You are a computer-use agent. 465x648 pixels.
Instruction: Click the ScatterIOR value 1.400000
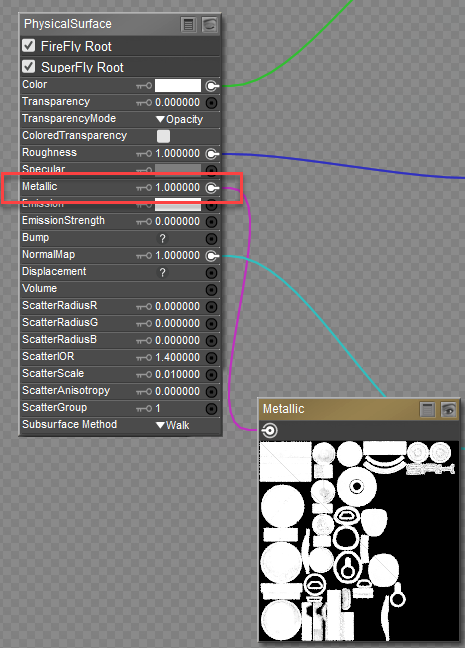[x=177, y=357]
